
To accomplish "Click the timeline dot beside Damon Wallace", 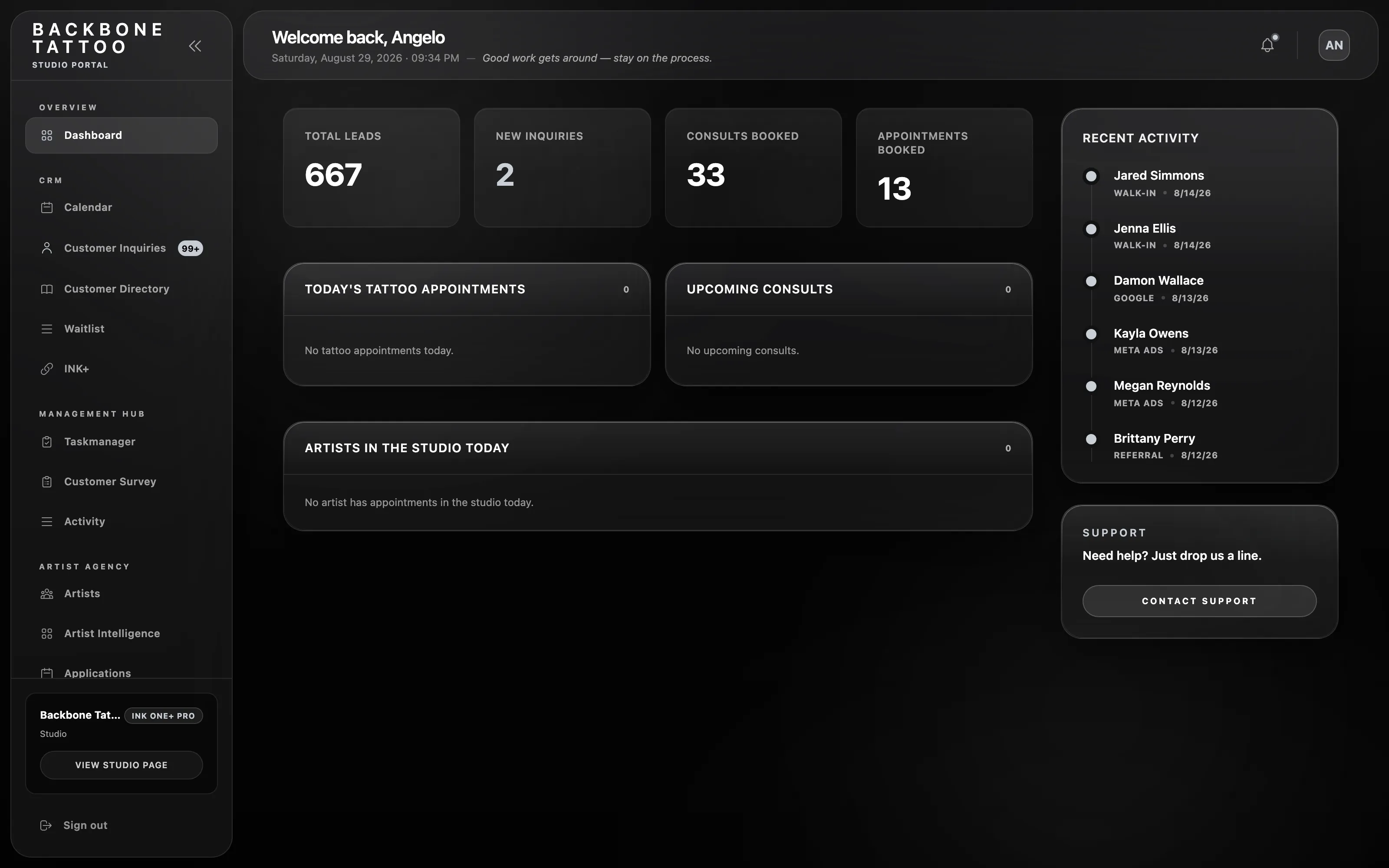I will click(1091, 281).
